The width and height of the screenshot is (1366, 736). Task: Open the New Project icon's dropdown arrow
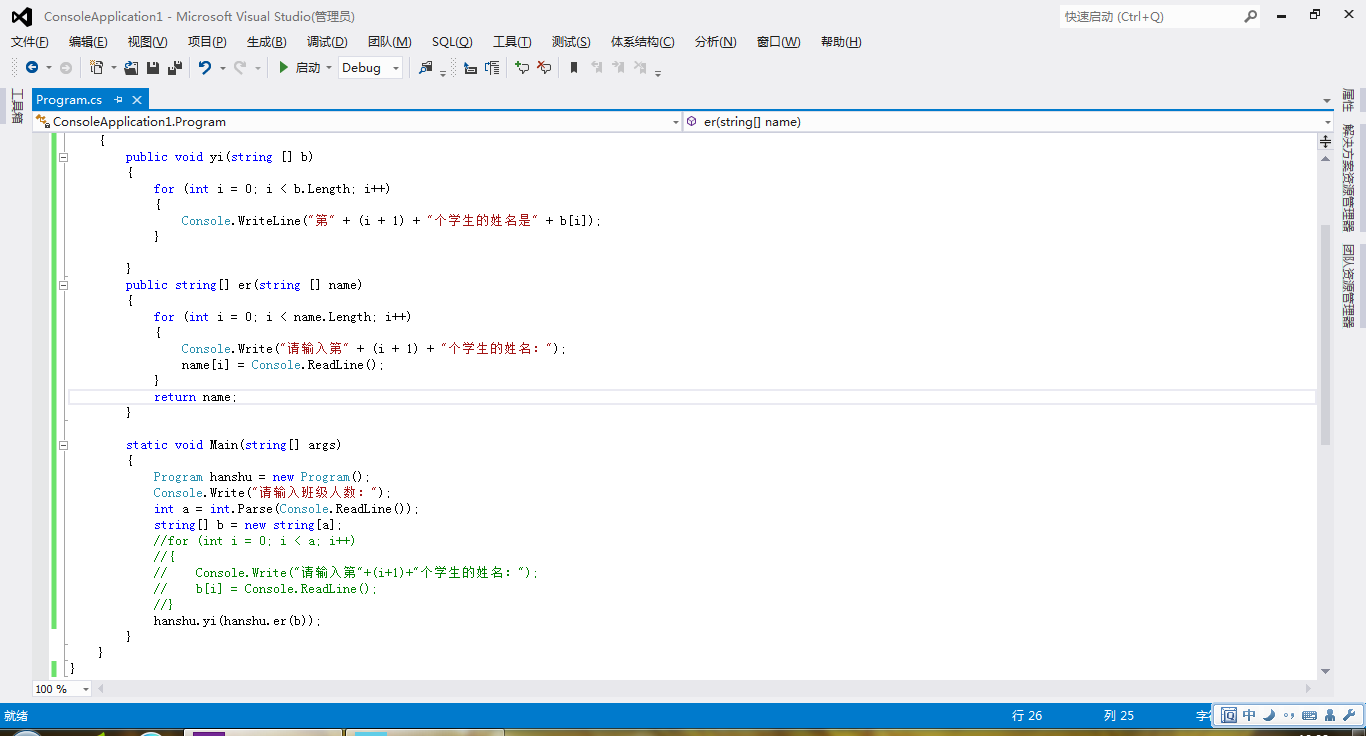tap(113, 68)
